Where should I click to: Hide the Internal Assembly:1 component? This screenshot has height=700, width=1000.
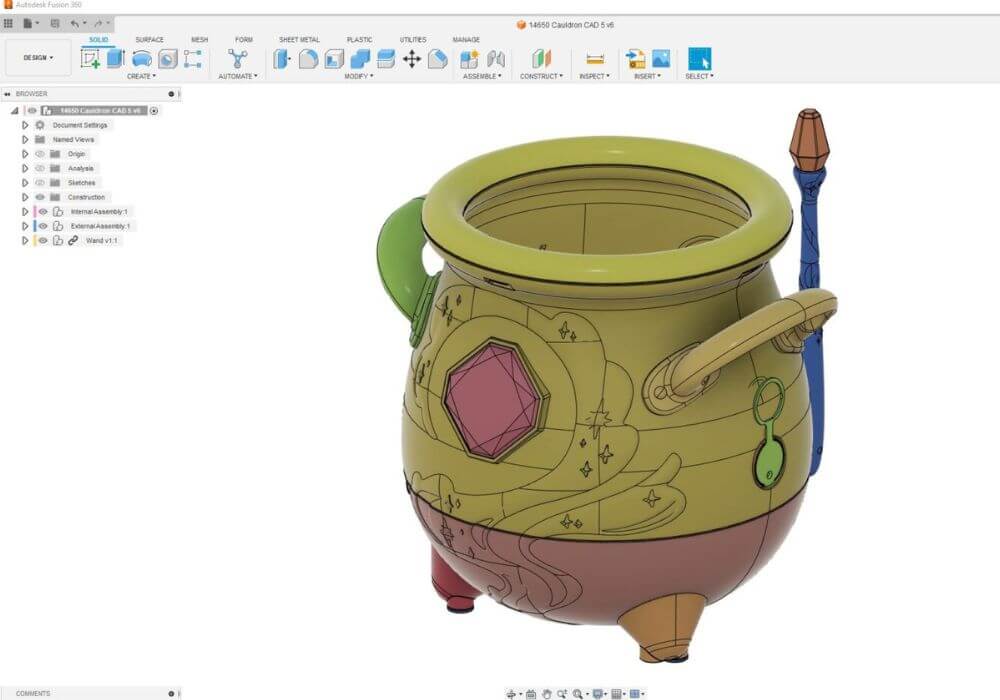pos(43,211)
